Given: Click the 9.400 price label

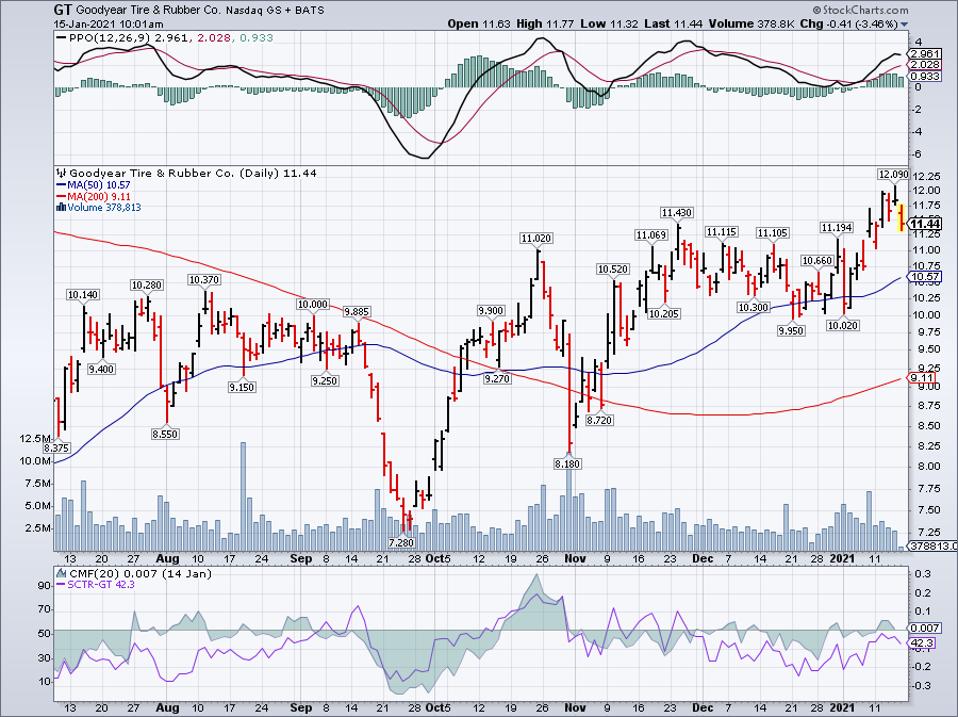Looking at the screenshot, I should point(101,369).
